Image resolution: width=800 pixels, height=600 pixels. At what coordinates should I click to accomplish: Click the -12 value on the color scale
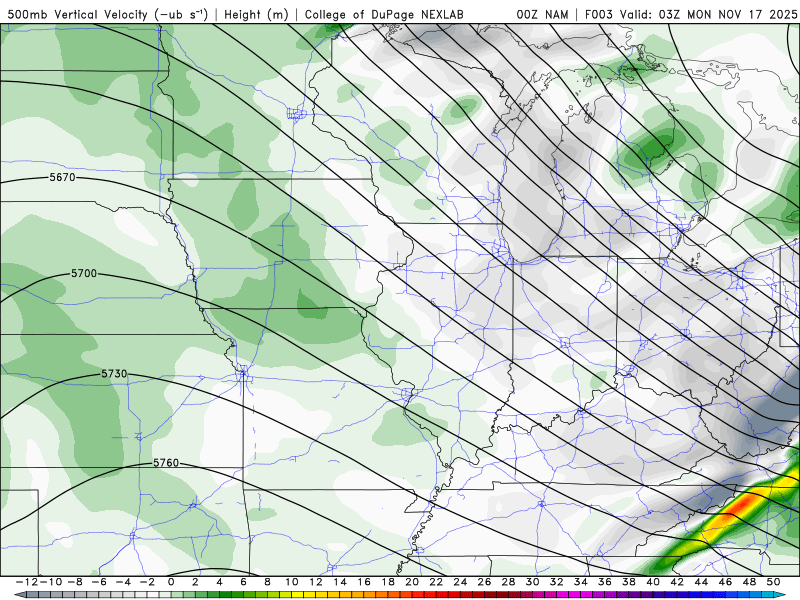pyautogui.click(x=27, y=582)
